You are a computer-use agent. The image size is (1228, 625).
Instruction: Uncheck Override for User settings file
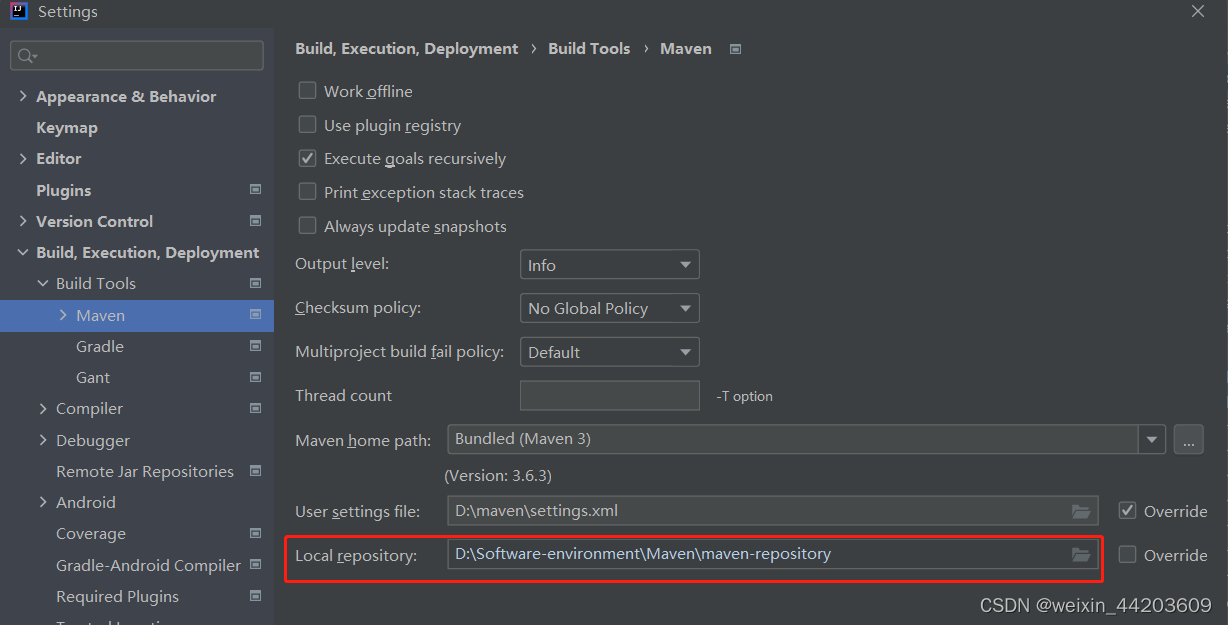(x=1127, y=510)
